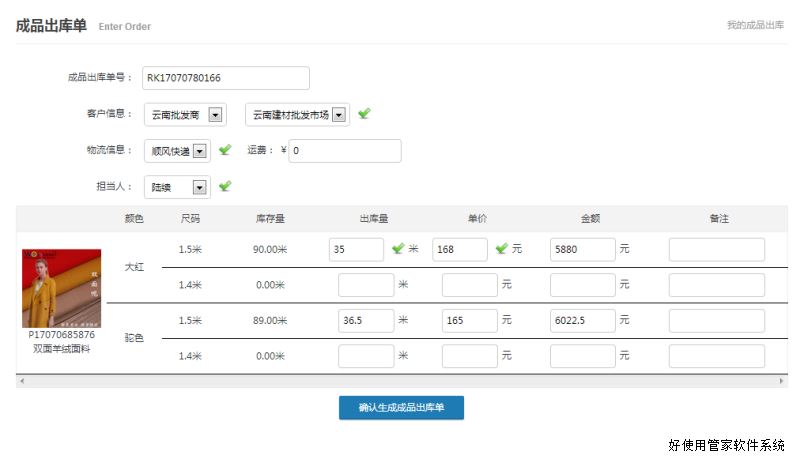Expand the 陆续 person-in-charge dropdown
Image resolution: width=800 pixels, height=459 pixels.
199,187
